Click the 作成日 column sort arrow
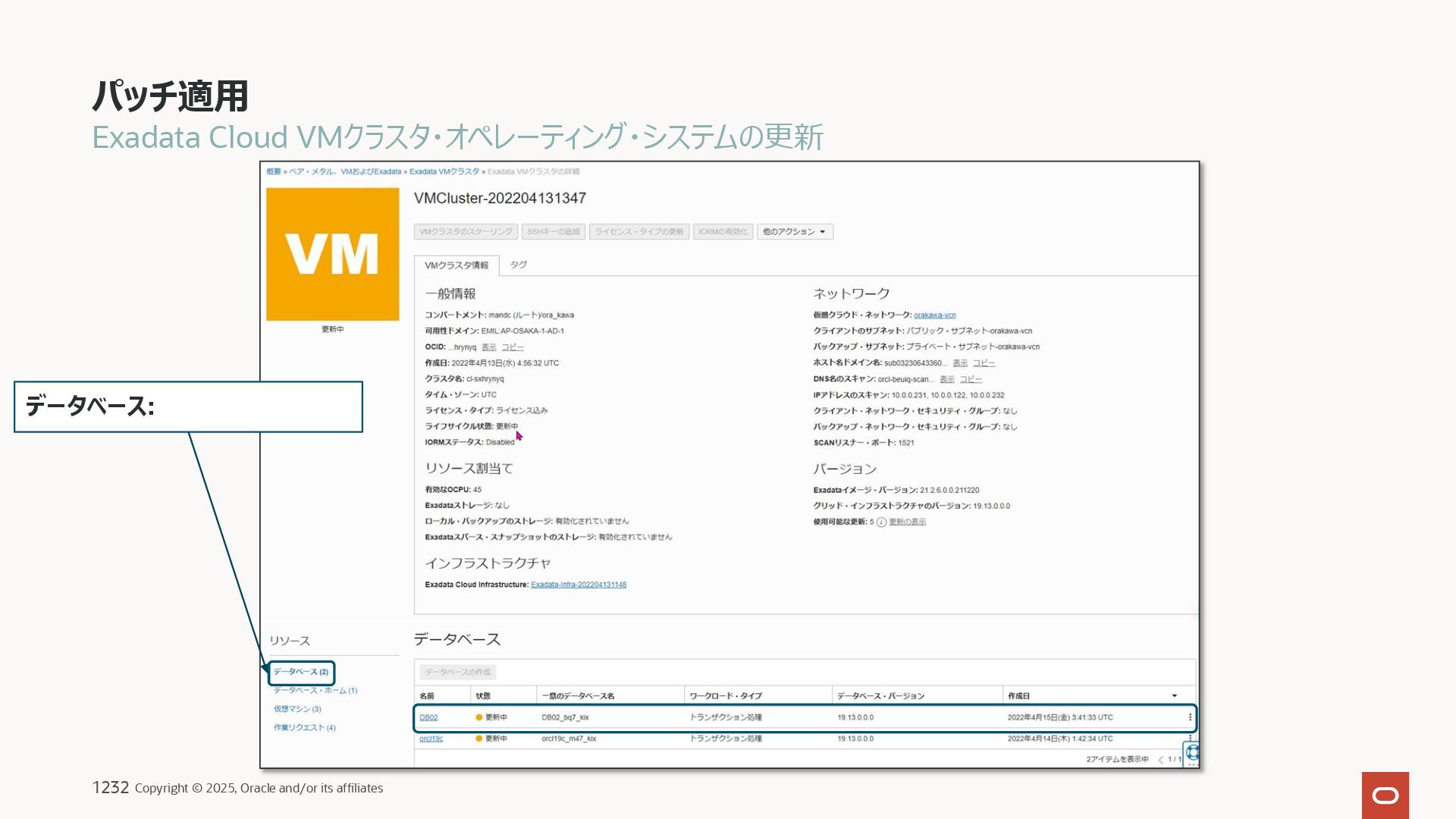1456x819 pixels. pos(1174,696)
